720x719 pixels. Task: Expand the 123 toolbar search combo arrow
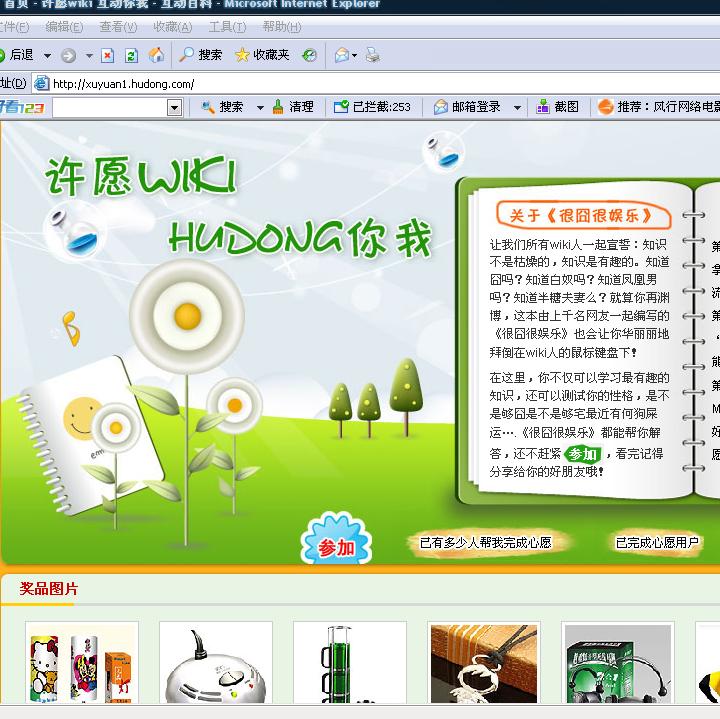174,108
